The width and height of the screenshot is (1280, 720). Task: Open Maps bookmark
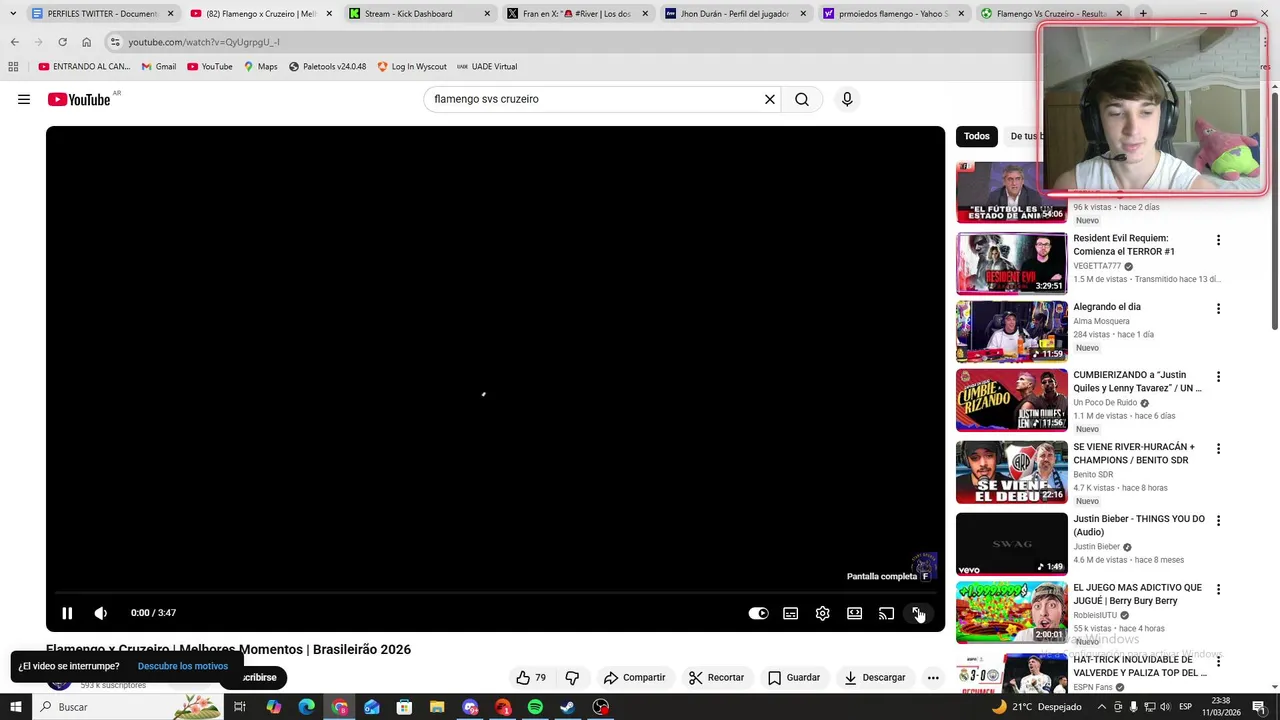[260, 67]
